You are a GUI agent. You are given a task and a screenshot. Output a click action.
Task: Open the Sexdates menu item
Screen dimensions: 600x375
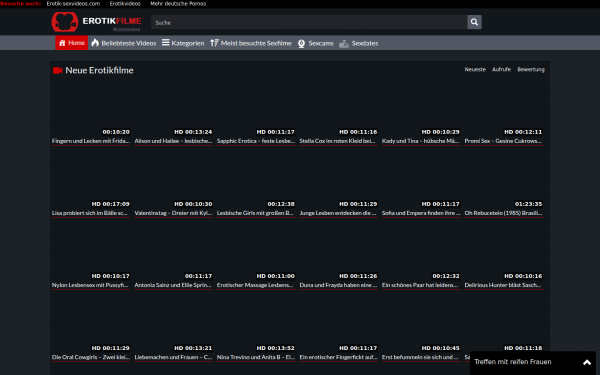click(359, 43)
